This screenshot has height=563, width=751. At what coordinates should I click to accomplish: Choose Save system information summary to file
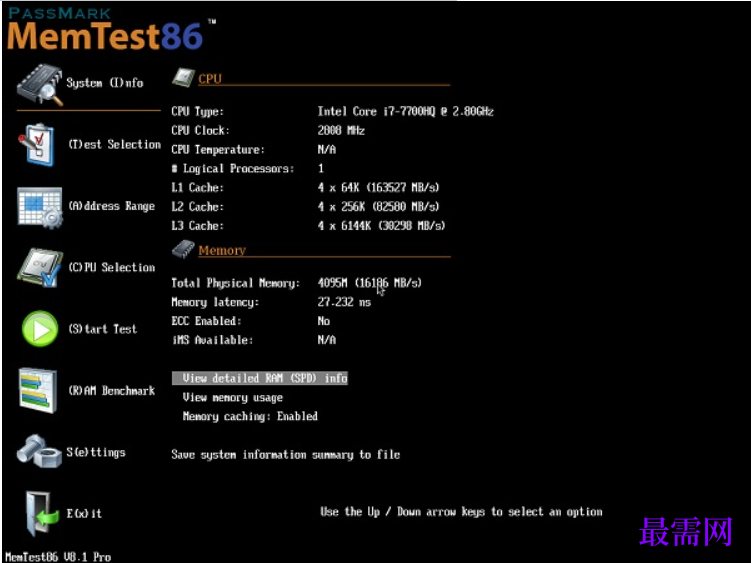[x=286, y=455]
